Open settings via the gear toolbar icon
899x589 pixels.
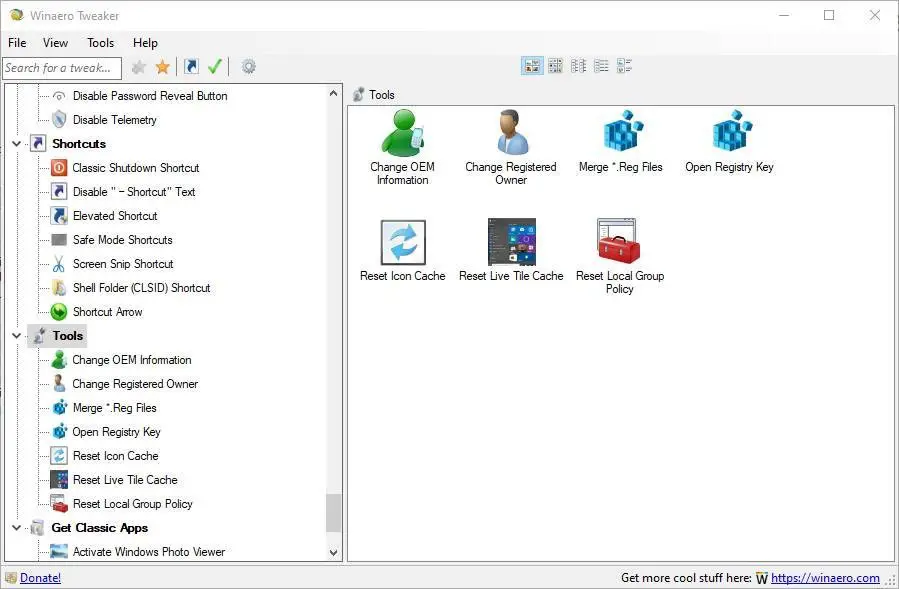point(248,67)
